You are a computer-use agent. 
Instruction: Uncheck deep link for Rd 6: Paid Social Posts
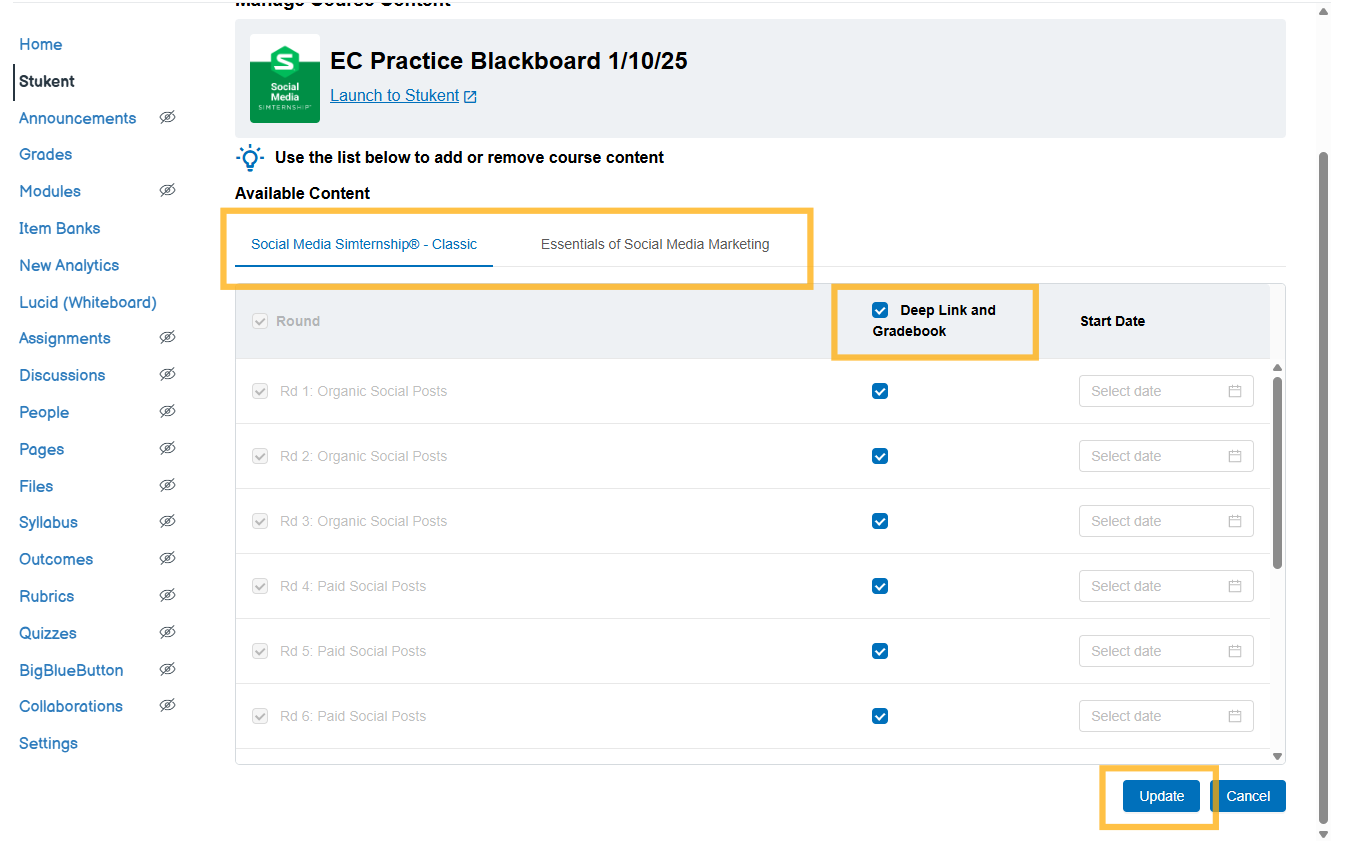click(x=880, y=716)
